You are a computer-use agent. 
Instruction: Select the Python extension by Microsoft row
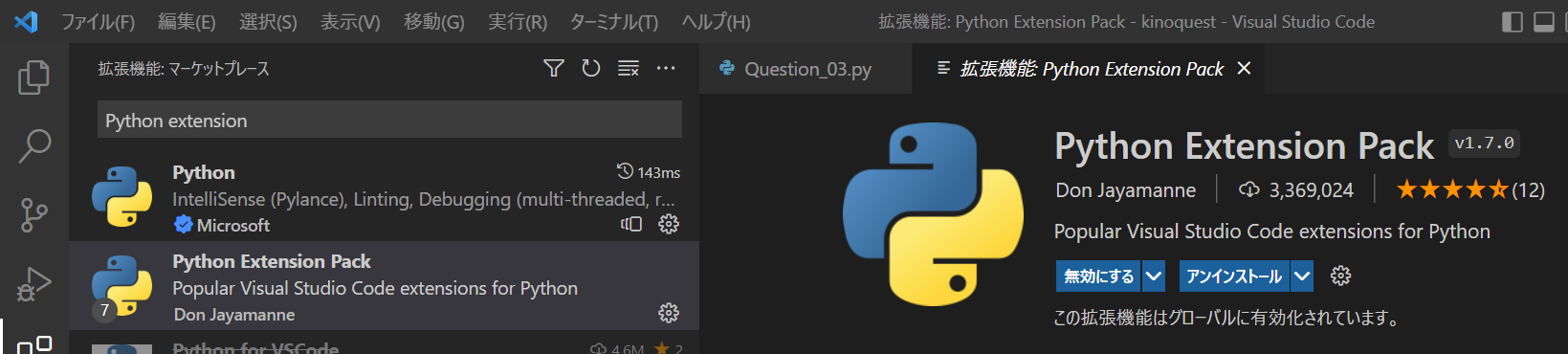pyautogui.click(x=385, y=196)
